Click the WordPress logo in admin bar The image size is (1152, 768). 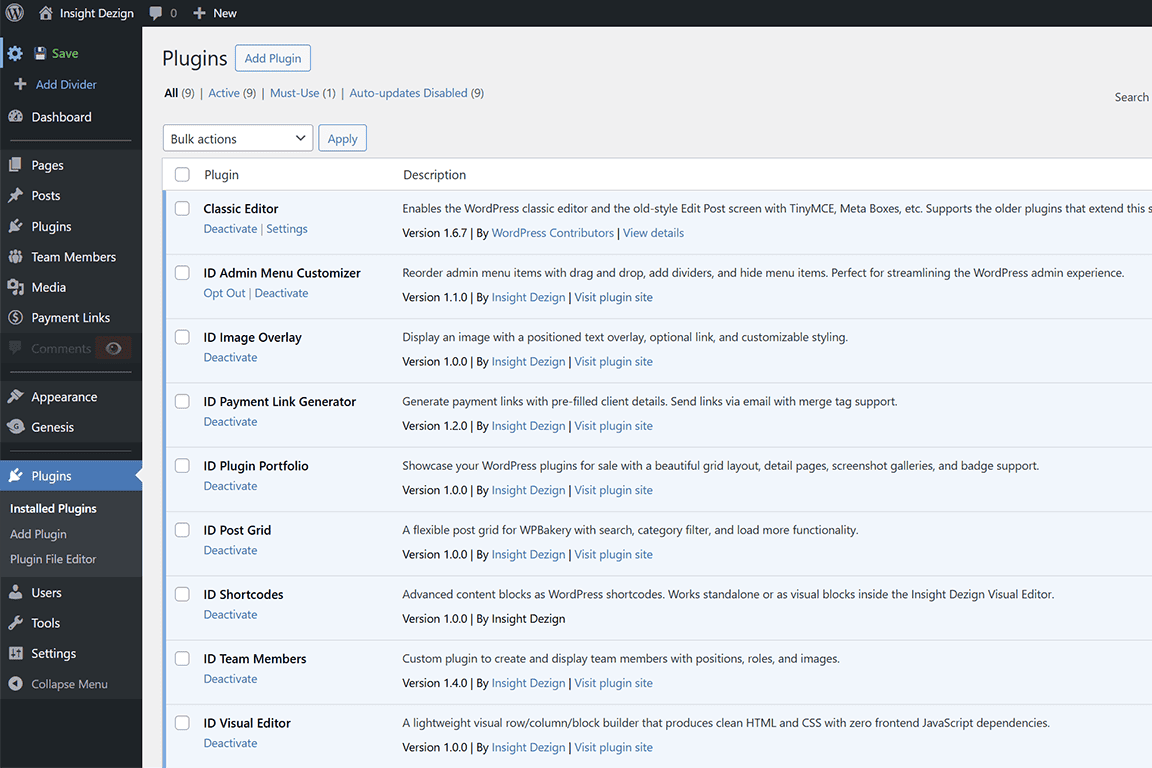tap(15, 13)
